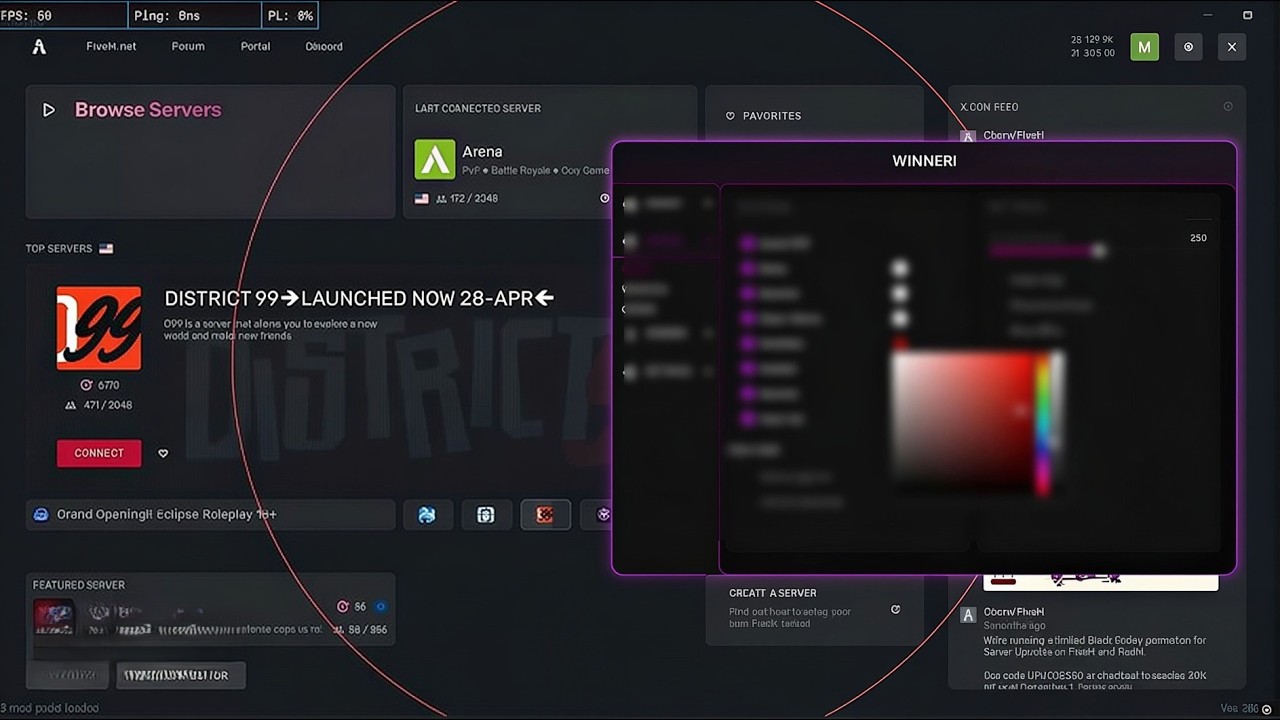Click the green Arena server logo
1280x720 pixels.
point(435,159)
